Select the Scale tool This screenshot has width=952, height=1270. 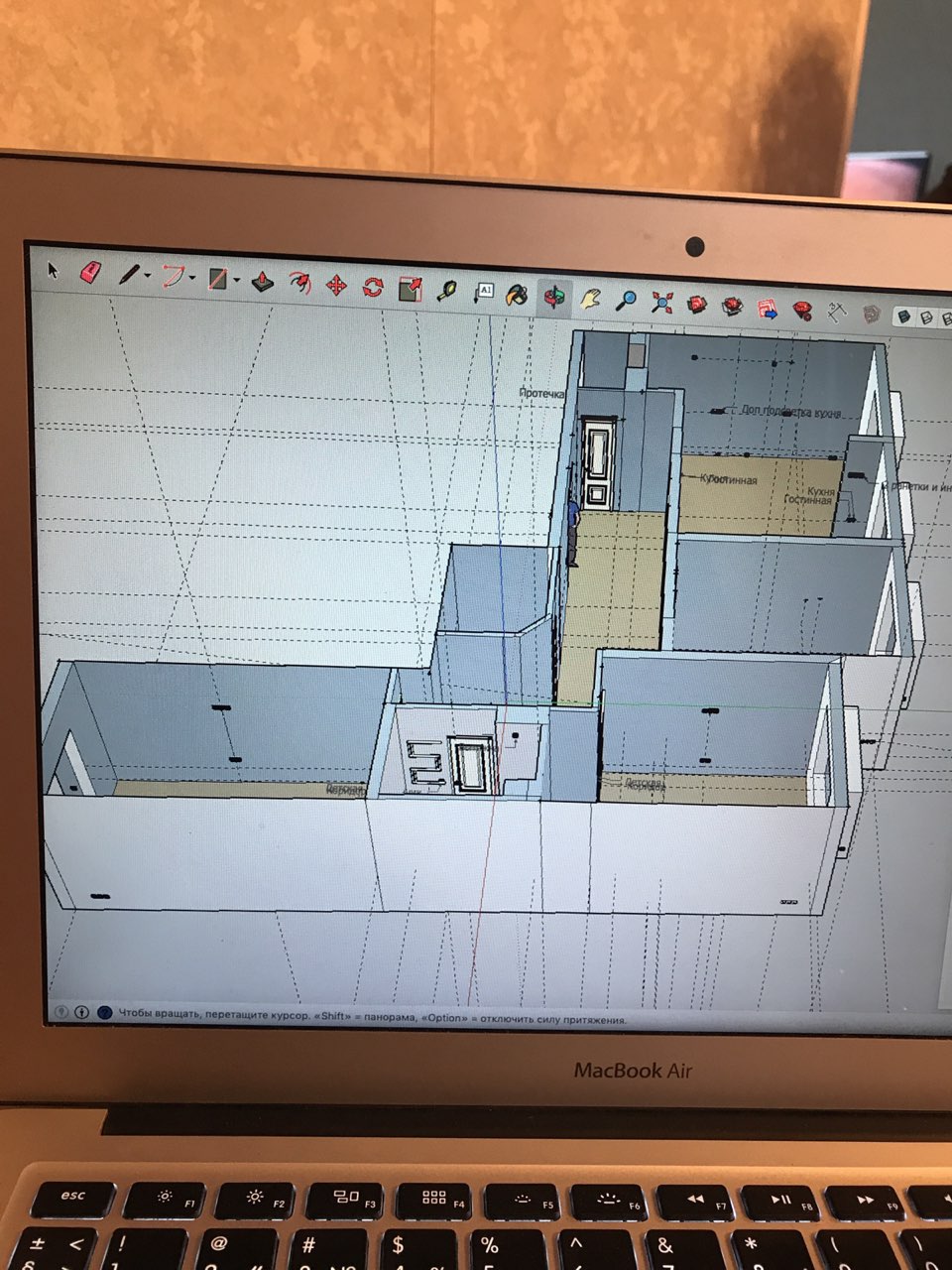pyautogui.click(x=410, y=289)
